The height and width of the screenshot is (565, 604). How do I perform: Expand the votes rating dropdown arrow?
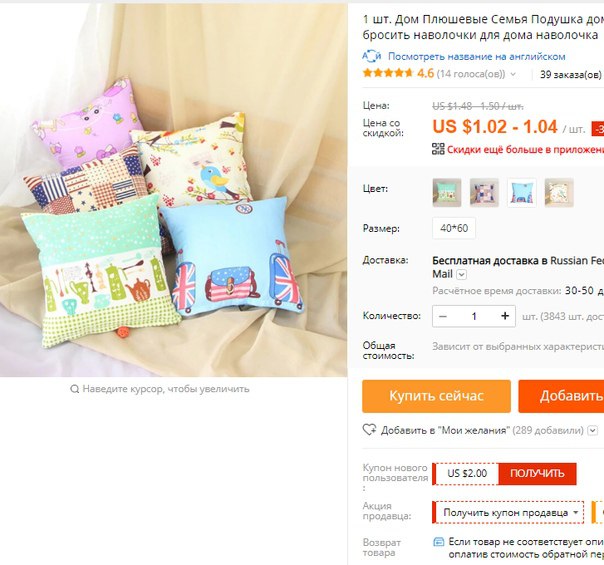(x=513, y=74)
